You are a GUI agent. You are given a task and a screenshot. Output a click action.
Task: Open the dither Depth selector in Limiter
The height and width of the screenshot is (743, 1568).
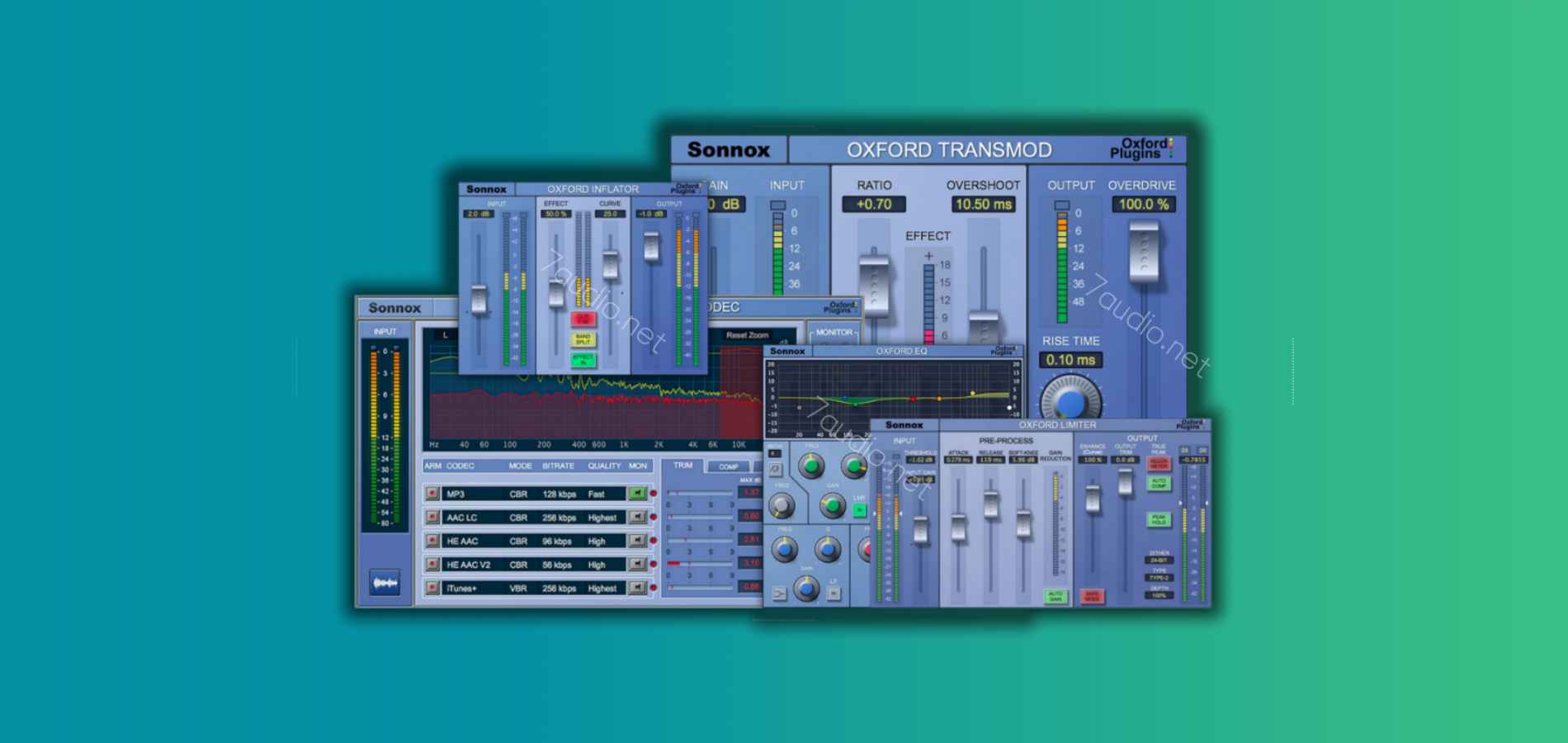[1159, 595]
